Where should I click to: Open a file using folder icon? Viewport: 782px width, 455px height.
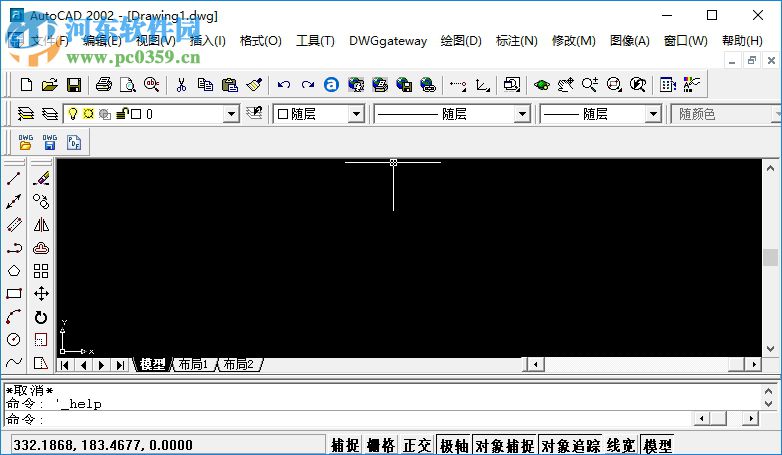click(50, 85)
